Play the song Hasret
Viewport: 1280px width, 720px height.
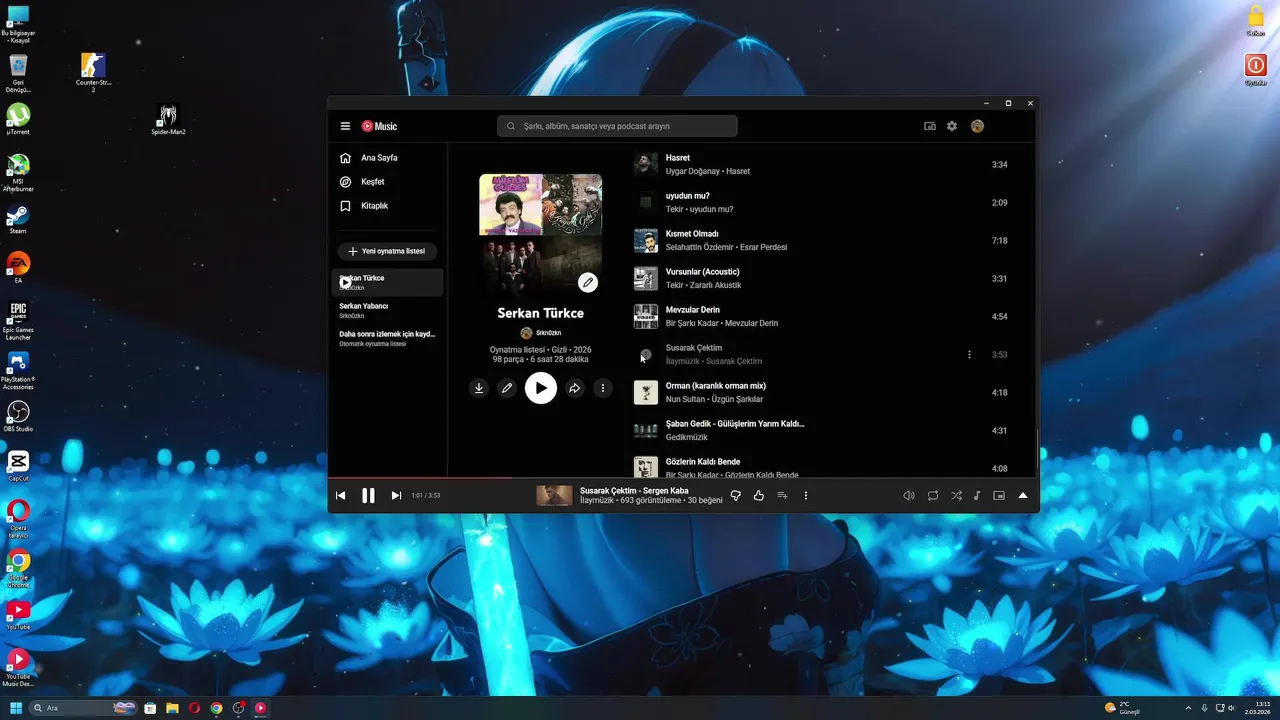(x=678, y=158)
